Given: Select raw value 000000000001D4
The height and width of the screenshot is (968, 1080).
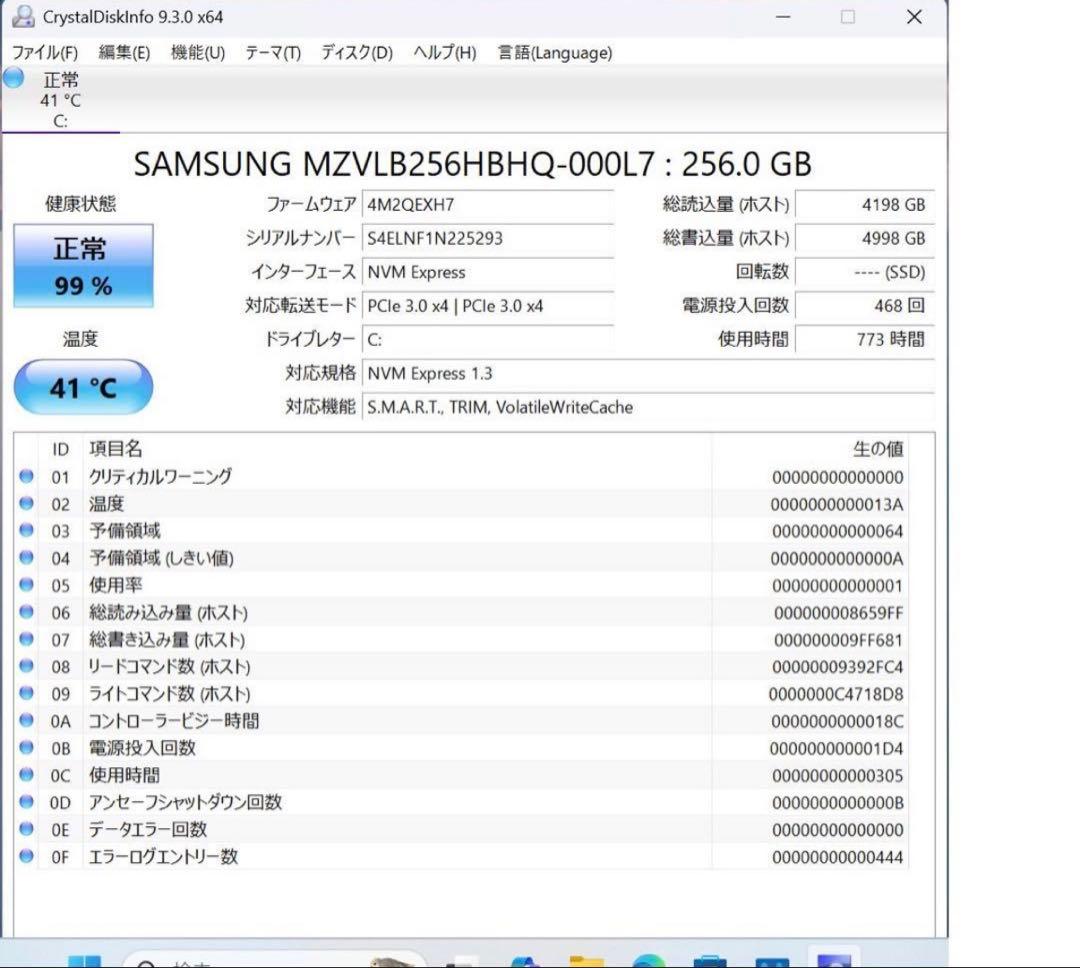Looking at the screenshot, I should pos(836,748).
